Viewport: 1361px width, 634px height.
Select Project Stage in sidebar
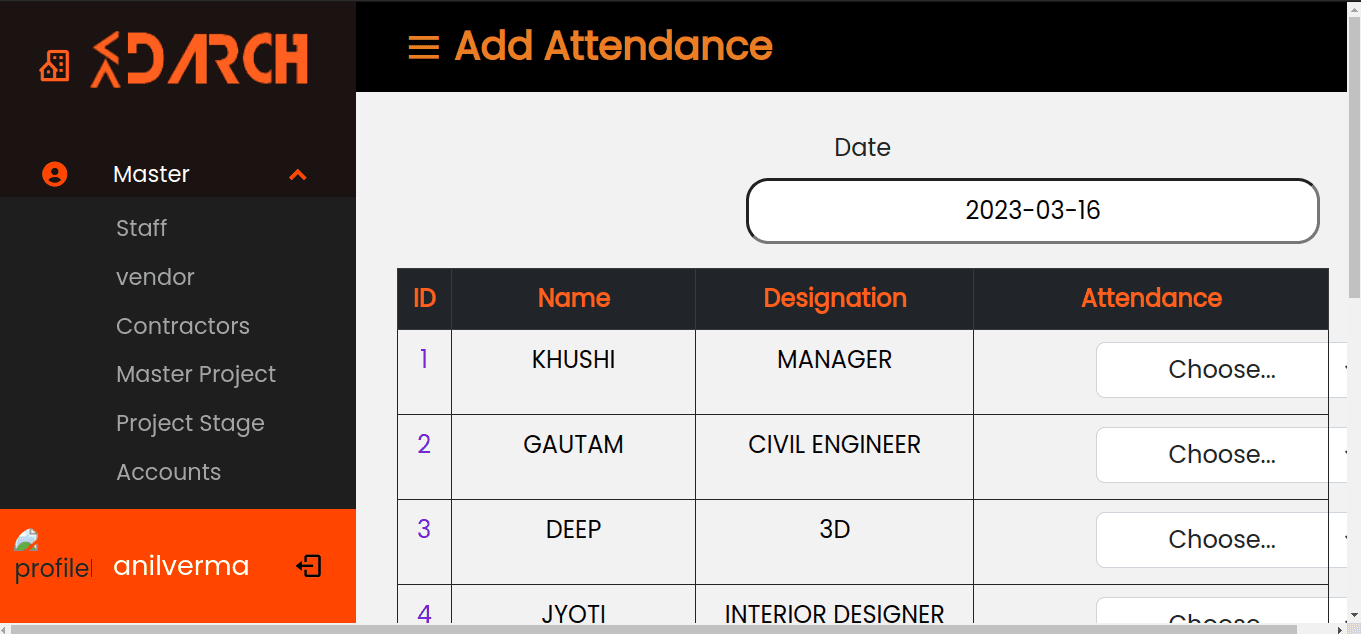(190, 423)
